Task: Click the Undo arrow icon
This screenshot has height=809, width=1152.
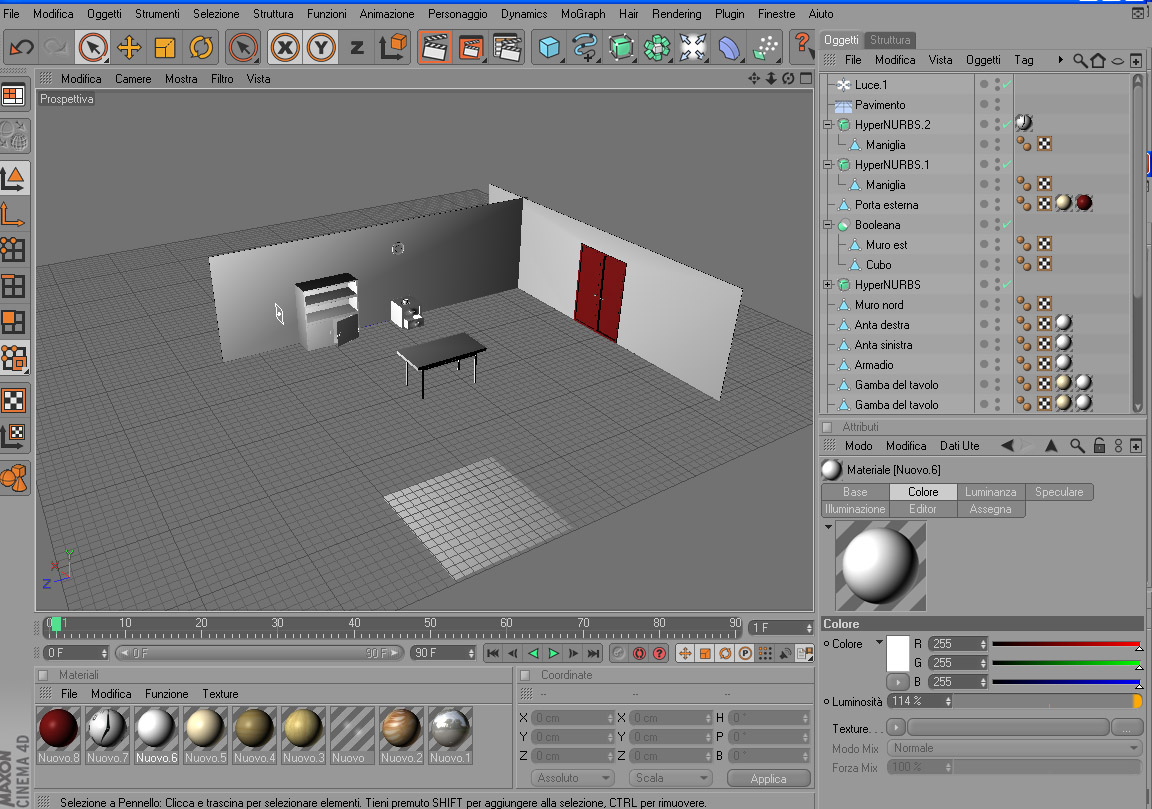Action: coord(21,48)
